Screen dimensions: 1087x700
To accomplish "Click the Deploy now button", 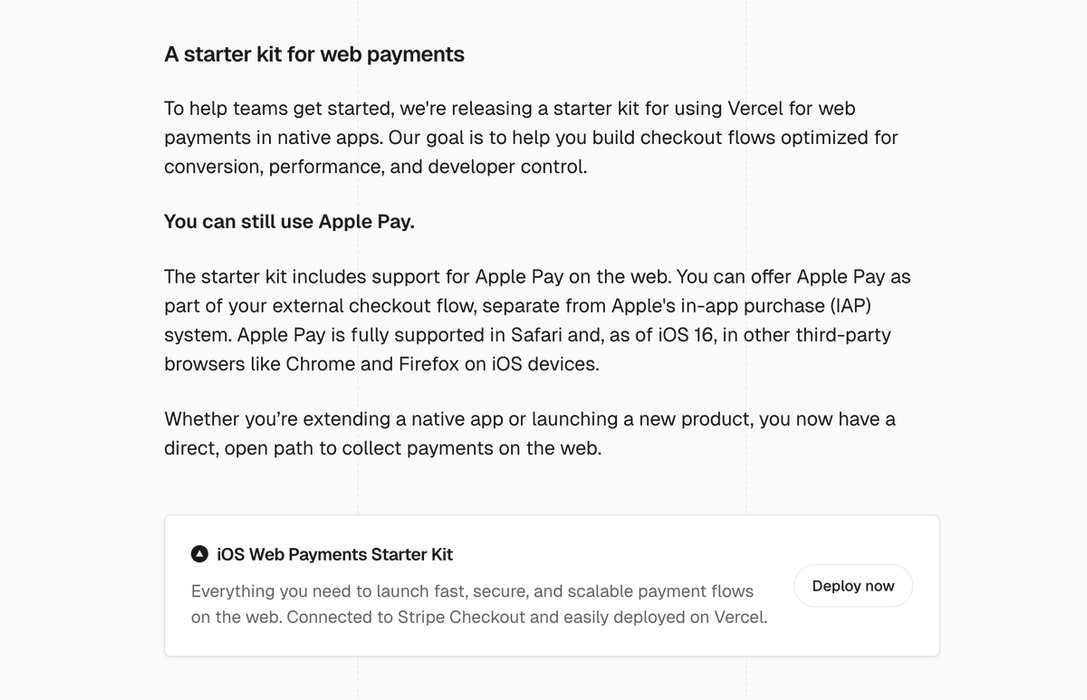I will (853, 586).
